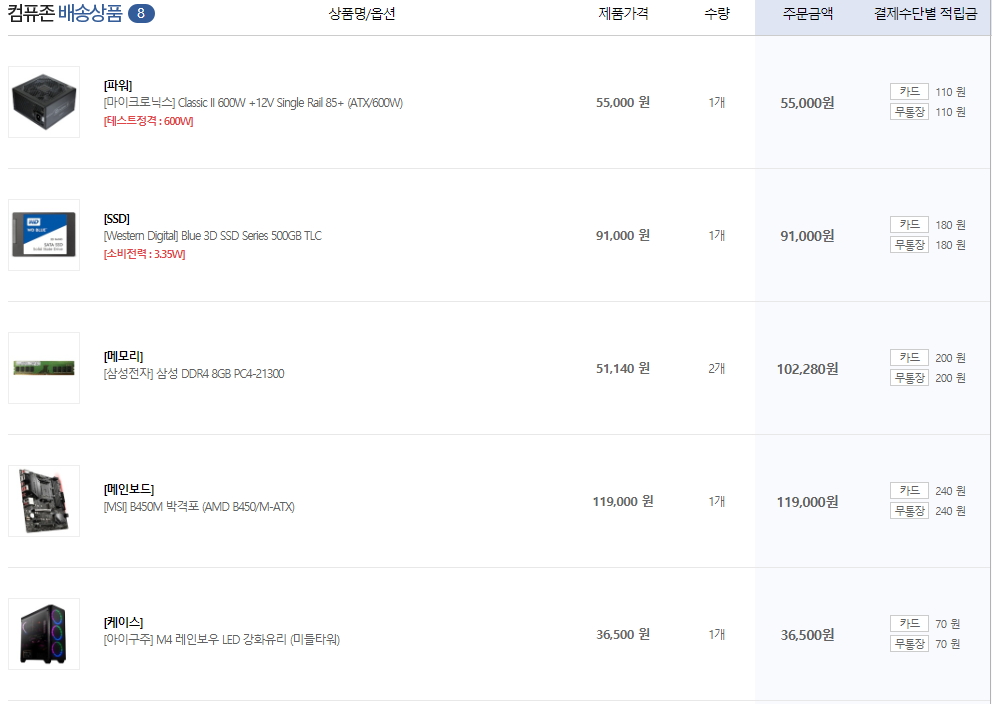Click the 테스트정격 : 600W red note

pyautogui.click(x=148, y=121)
